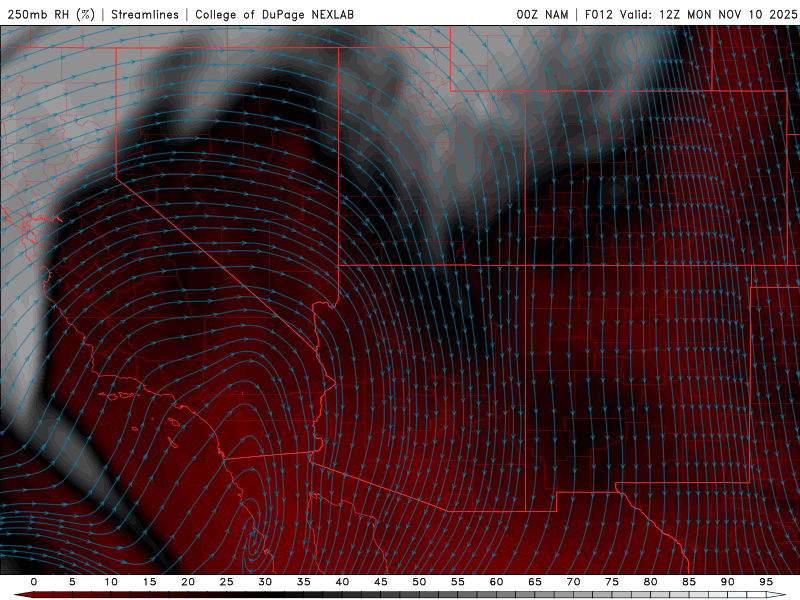This screenshot has width=800, height=600.
Task: Click the 10 value on color scale
Action: coord(111,582)
